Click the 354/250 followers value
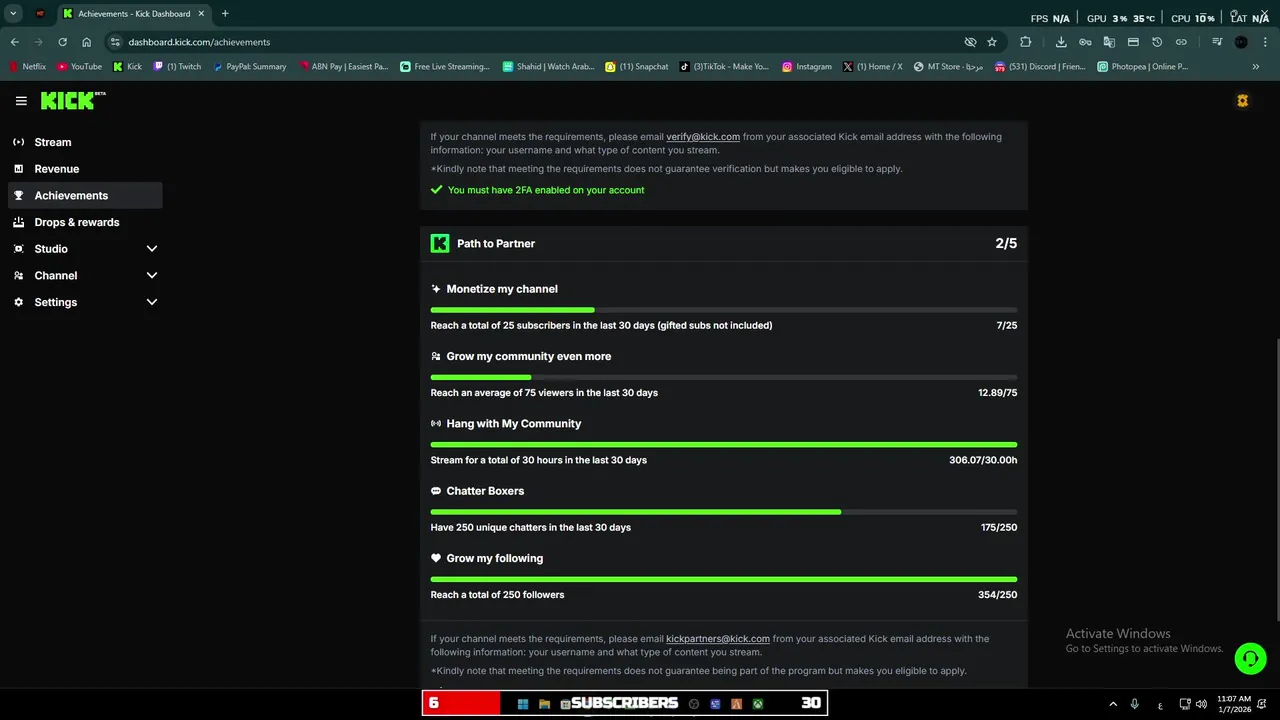 coord(998,595)
